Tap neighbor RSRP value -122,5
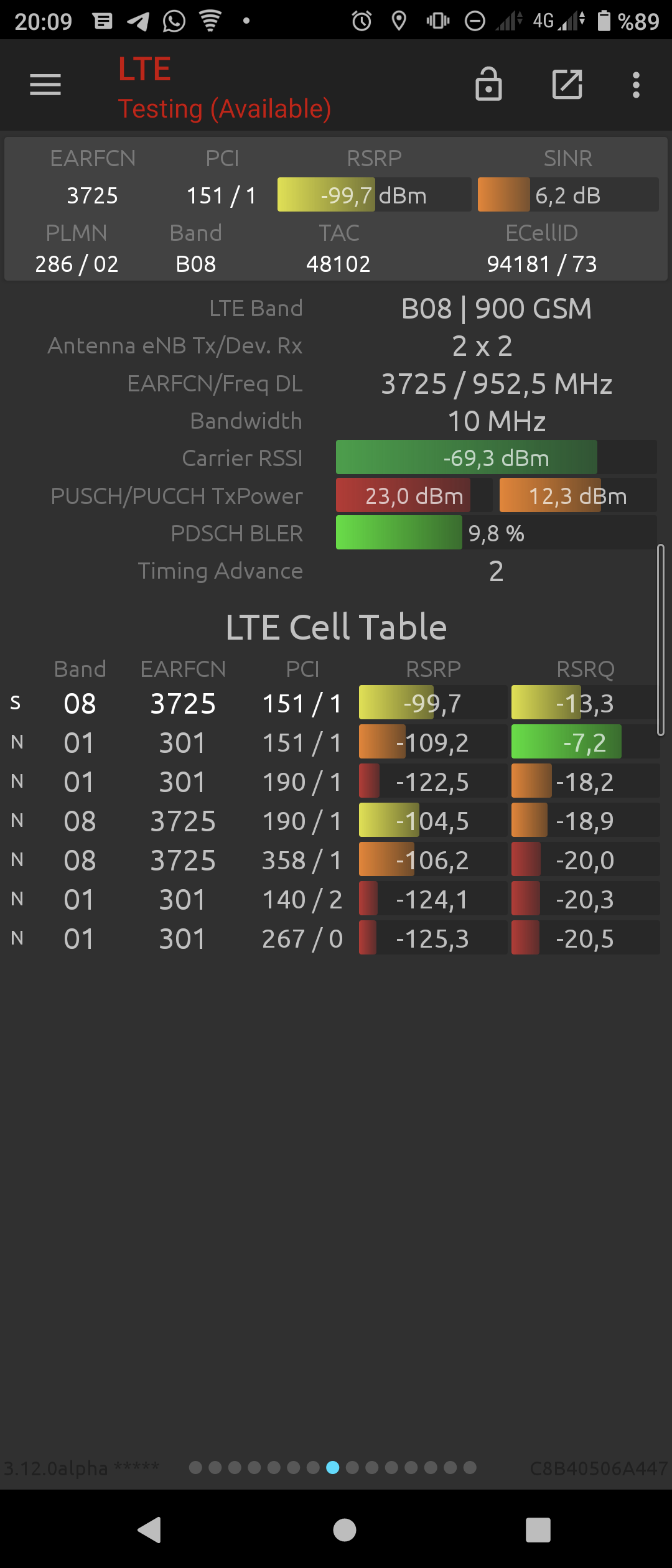672x1568 pixels. point(432,782)
